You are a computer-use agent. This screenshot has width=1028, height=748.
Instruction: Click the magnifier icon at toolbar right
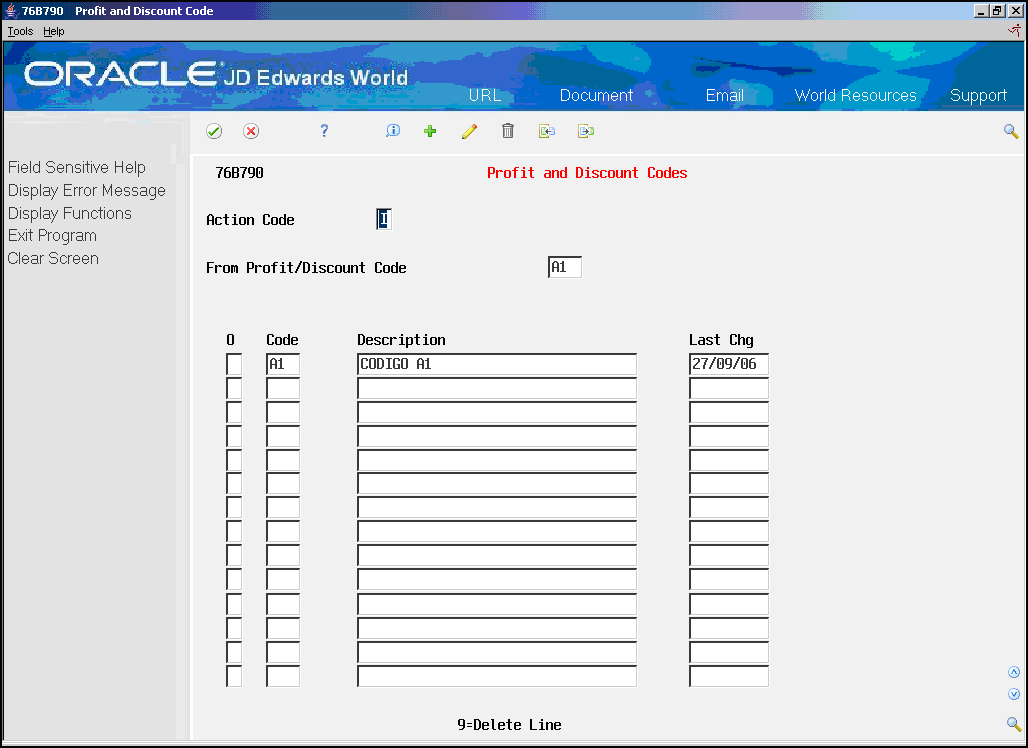(x=1011, y=131)
